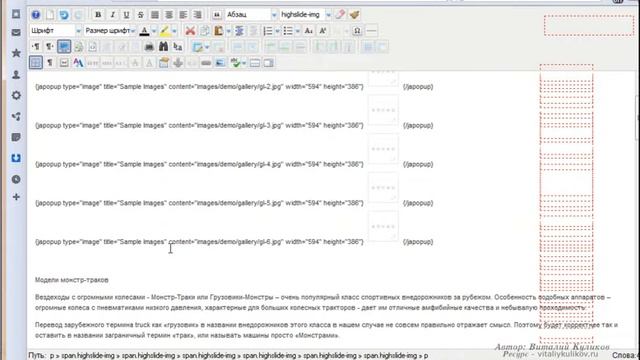Click the editor's vertical scrollbar
The image size is (640, 360).
tap(637, 118)
